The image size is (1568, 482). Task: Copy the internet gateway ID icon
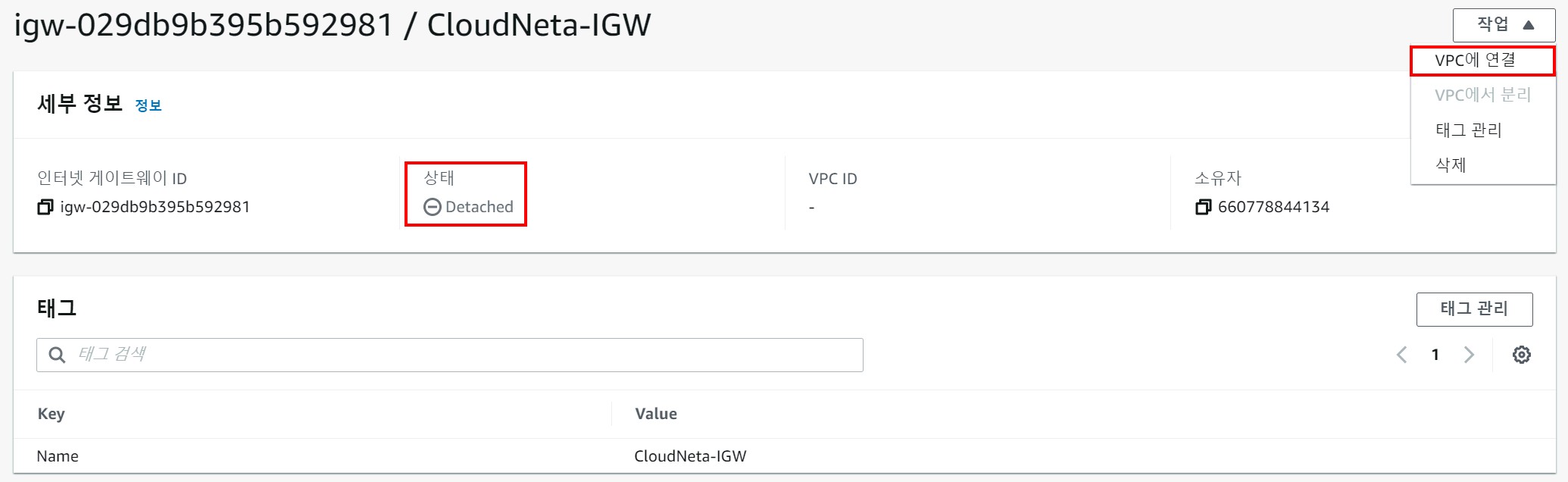(45, 207)
